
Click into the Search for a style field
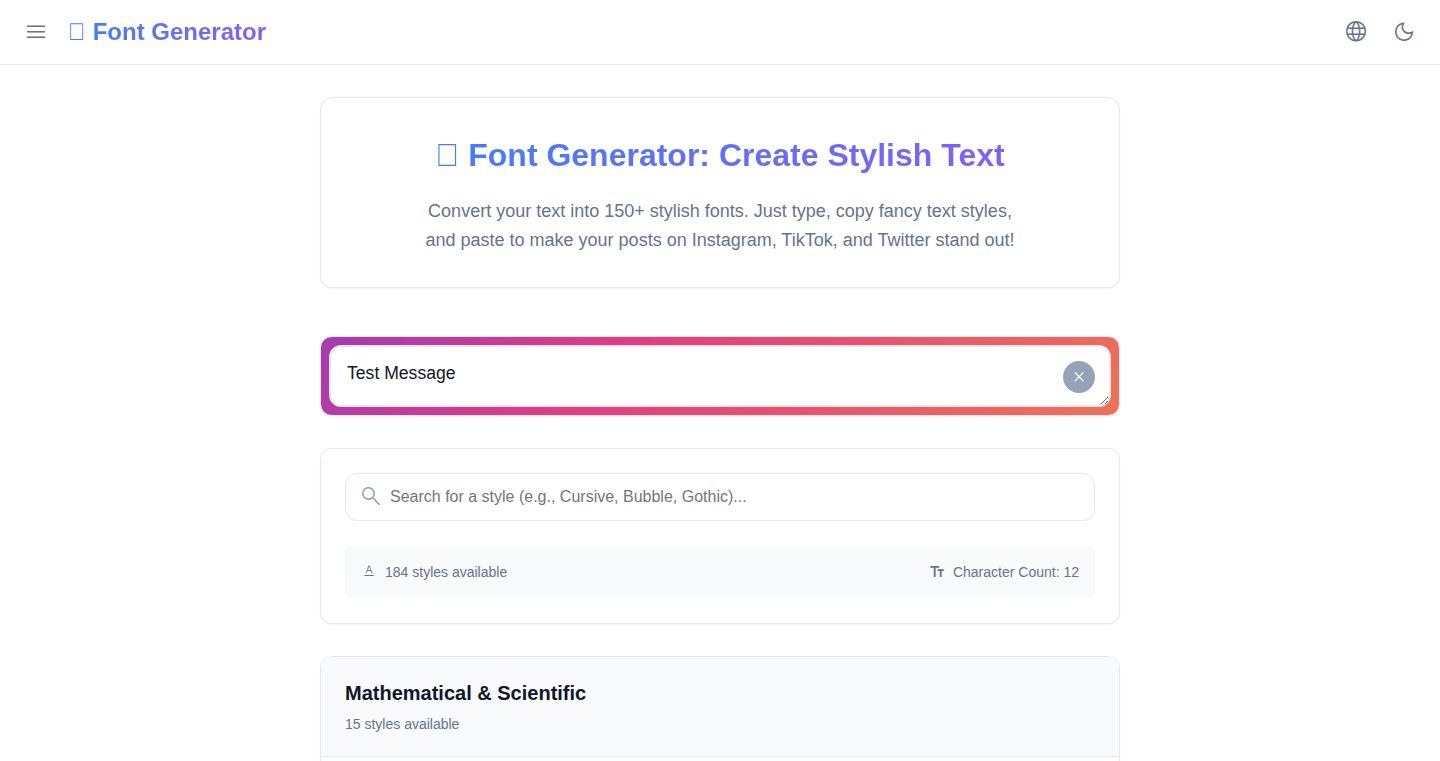pos(730,496)
